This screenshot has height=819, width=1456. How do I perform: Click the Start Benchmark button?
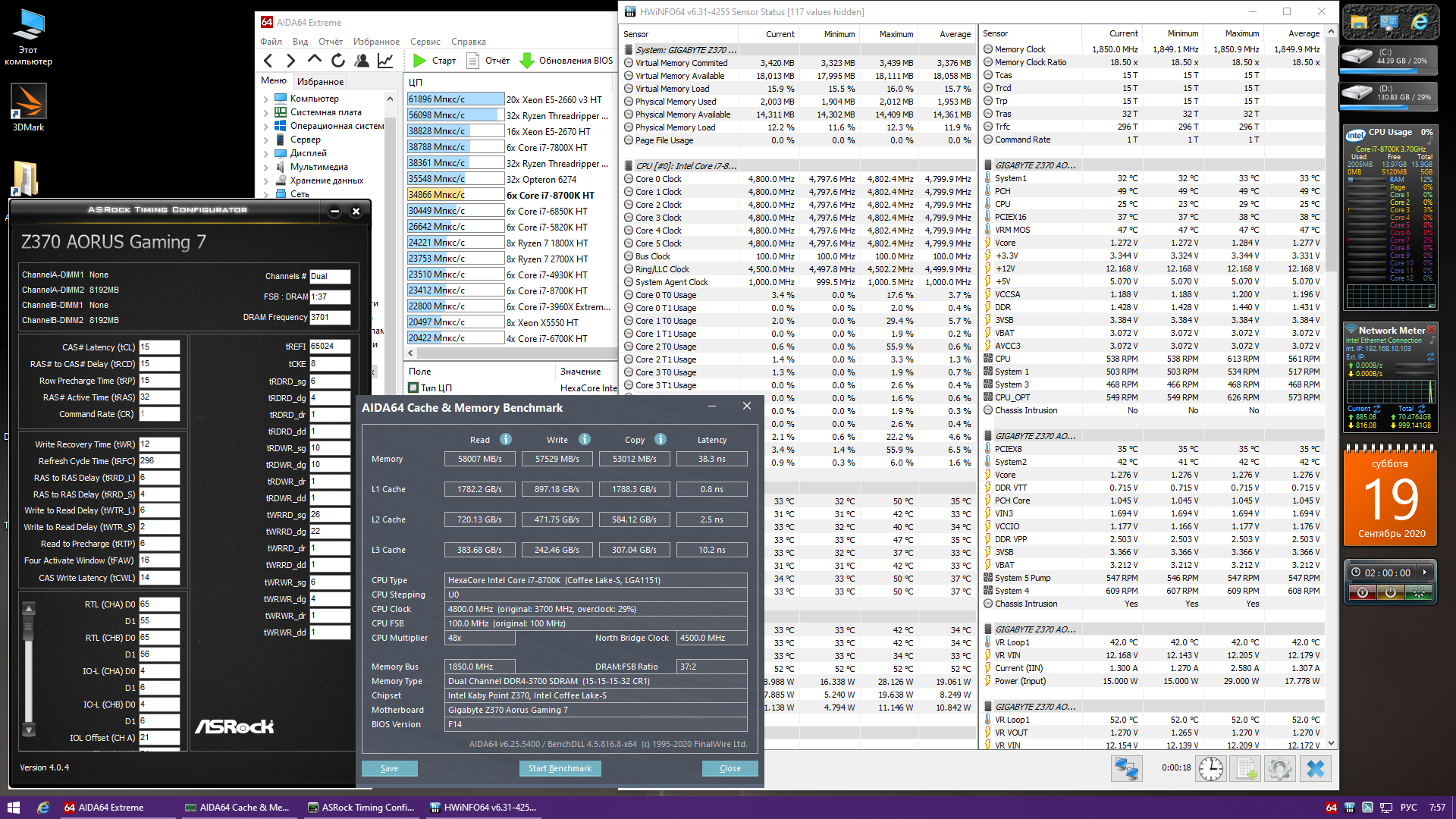pos(560,768)
